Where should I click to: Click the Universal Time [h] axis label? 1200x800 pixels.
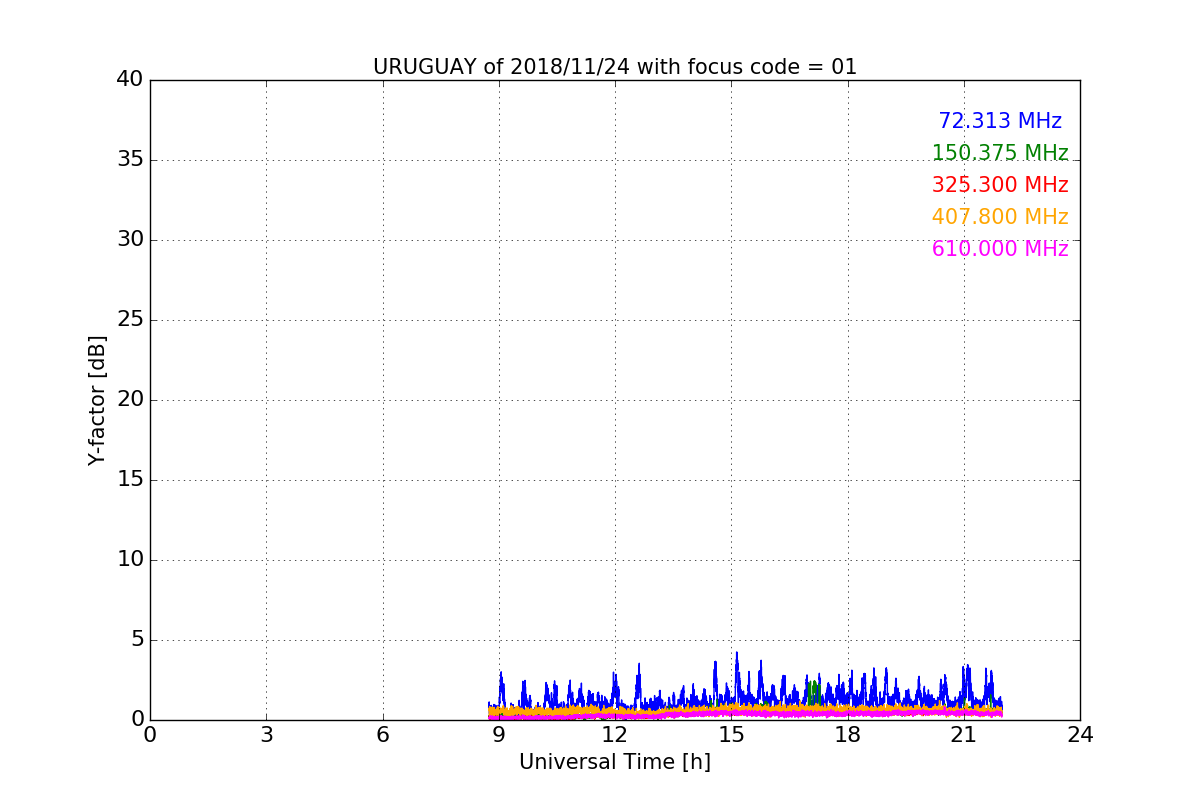[x=615, y=762]
